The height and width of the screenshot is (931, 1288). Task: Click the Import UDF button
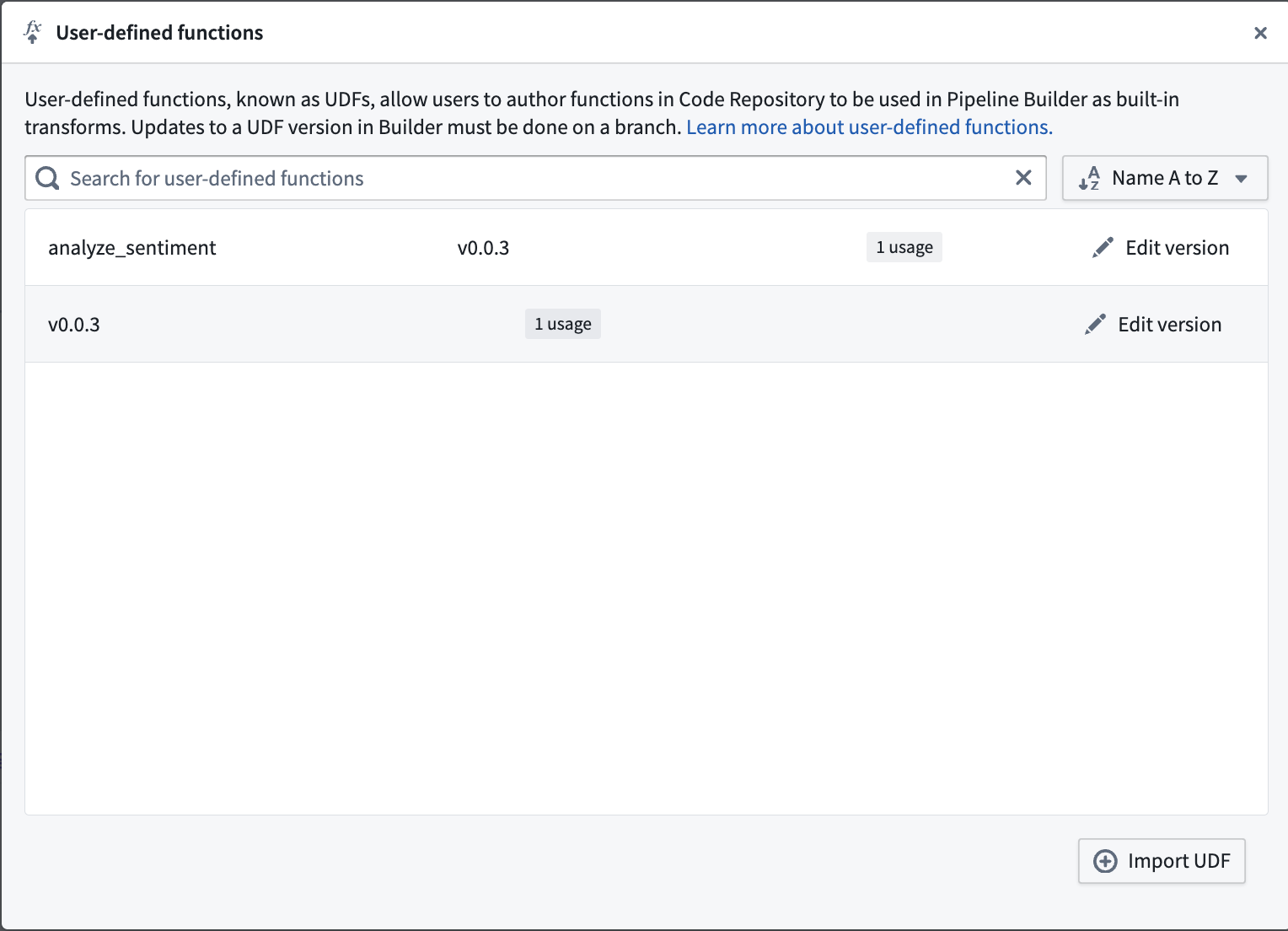pyautogui.click(x=1162, y=861)
